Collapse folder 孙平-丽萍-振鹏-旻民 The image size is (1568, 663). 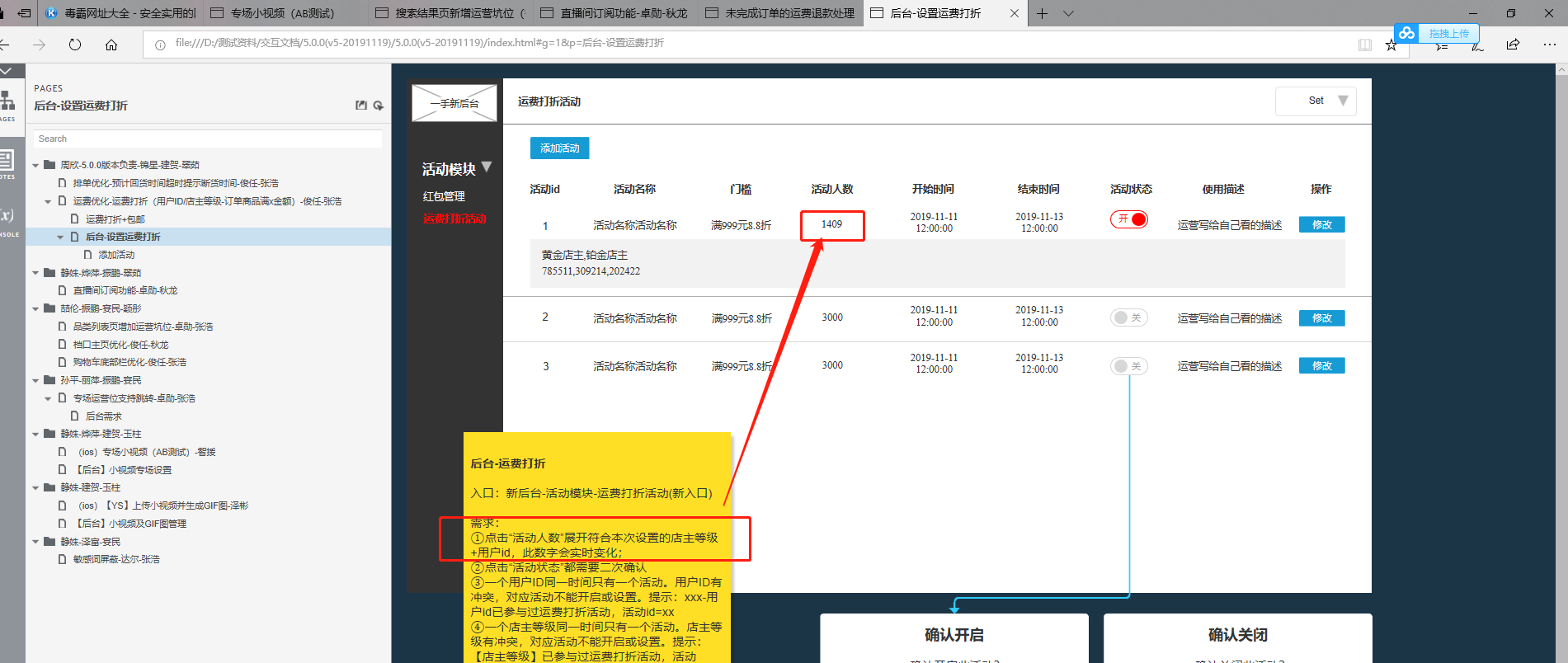point(35,381)
